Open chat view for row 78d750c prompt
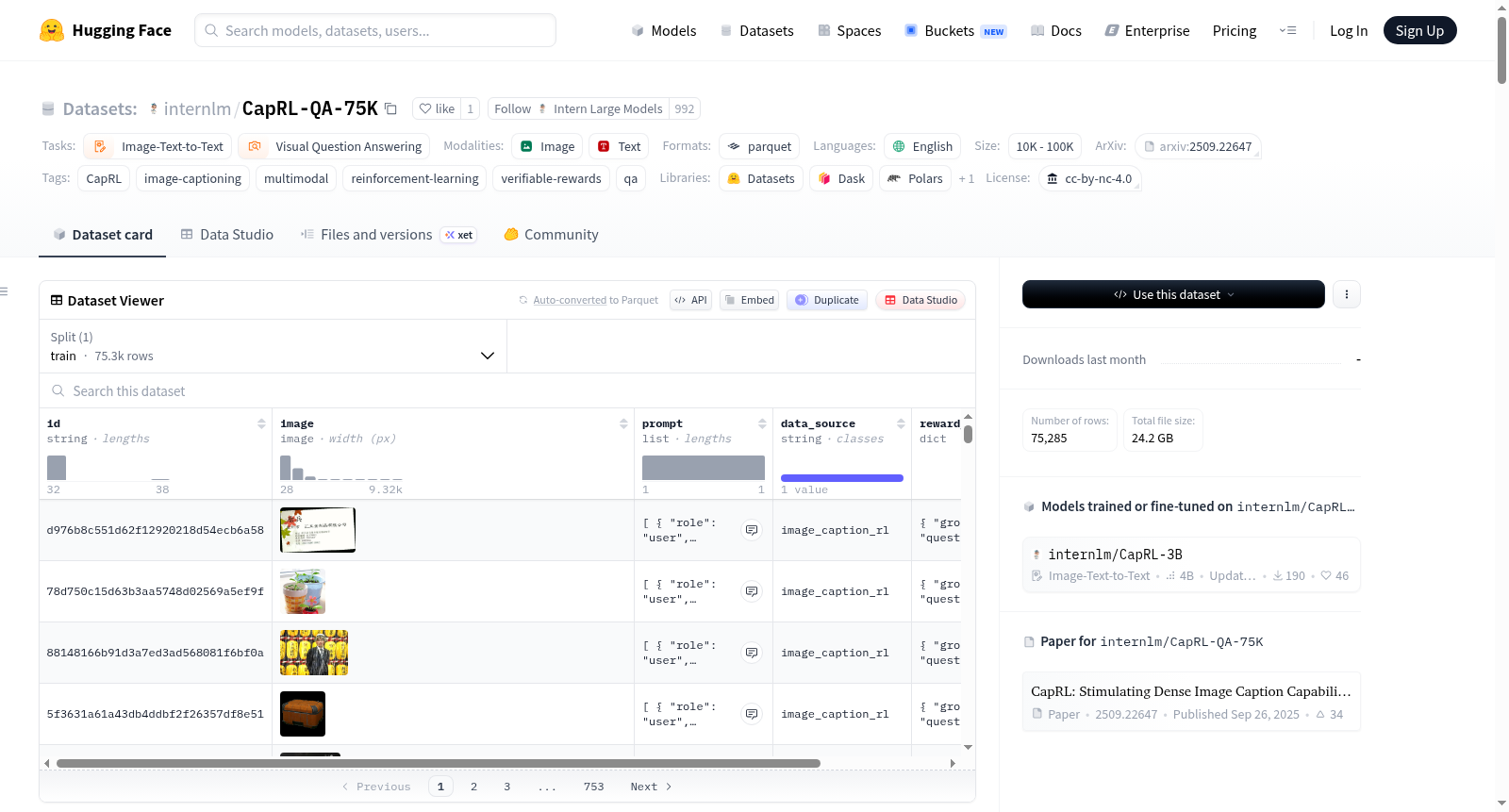 [752, 591]
